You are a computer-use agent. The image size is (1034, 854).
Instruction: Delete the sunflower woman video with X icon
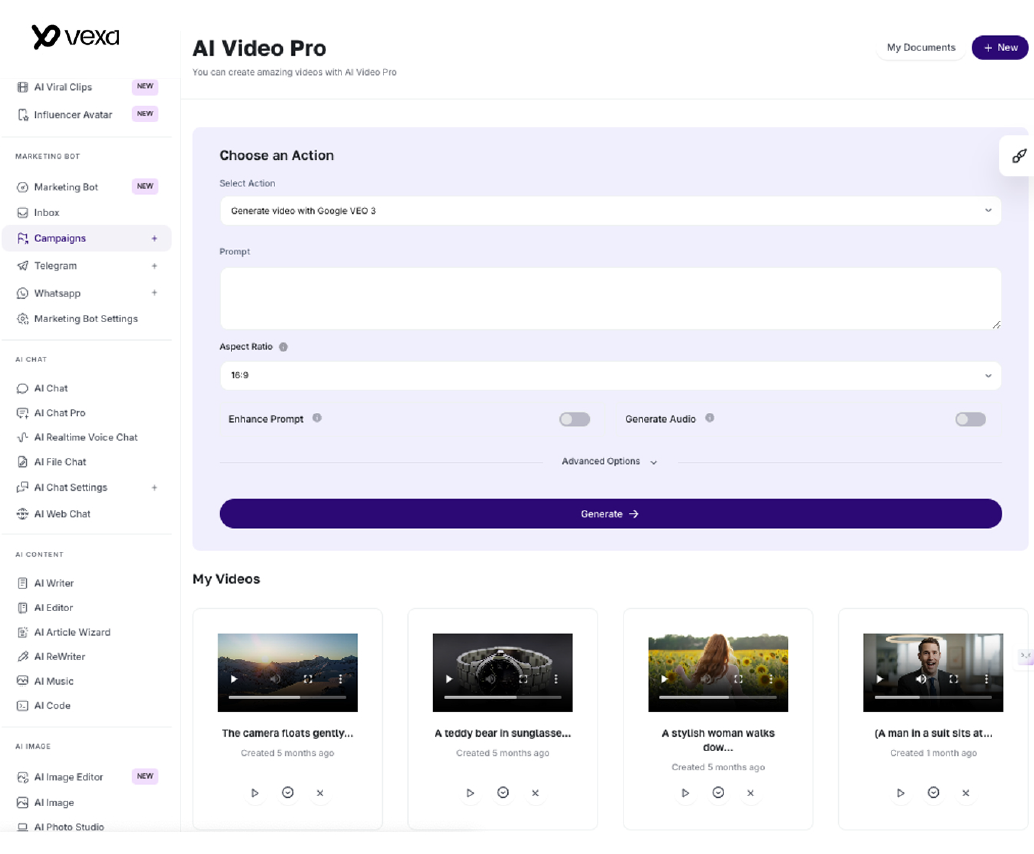(750, 793)
